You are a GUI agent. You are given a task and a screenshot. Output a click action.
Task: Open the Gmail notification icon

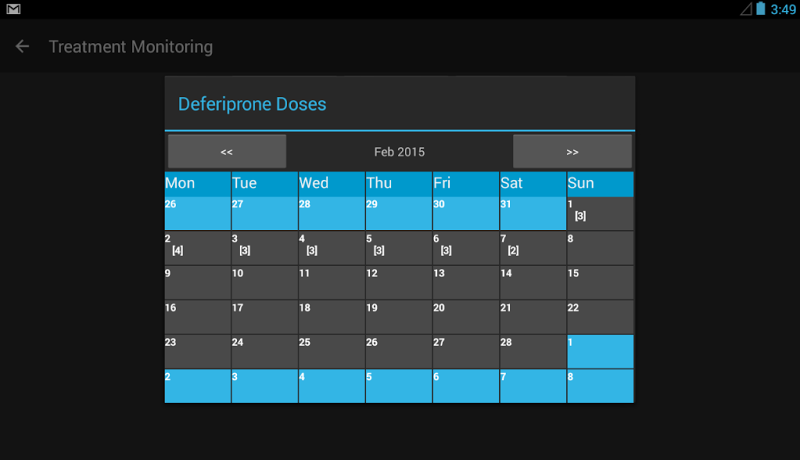pyautogui.click(x=14, y=9)
